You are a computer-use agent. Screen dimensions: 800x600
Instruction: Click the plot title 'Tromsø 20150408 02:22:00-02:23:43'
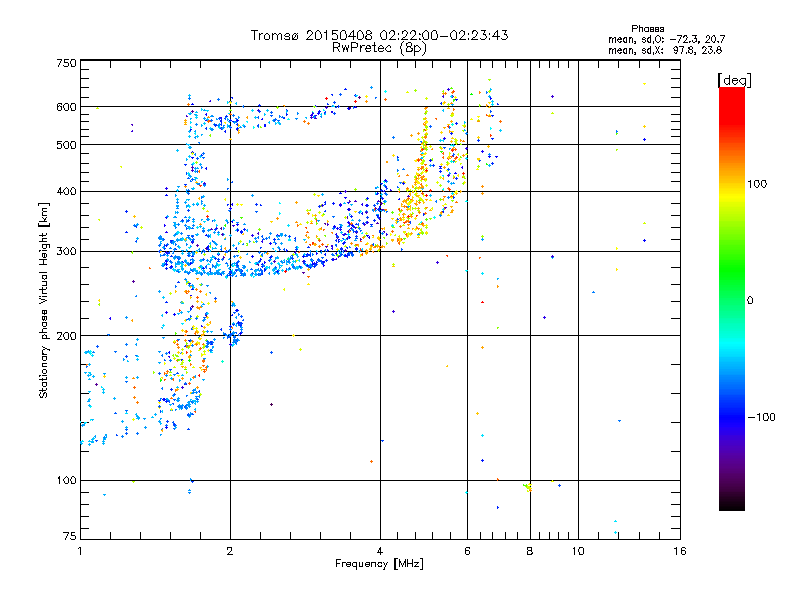click(x=379, y=35)
